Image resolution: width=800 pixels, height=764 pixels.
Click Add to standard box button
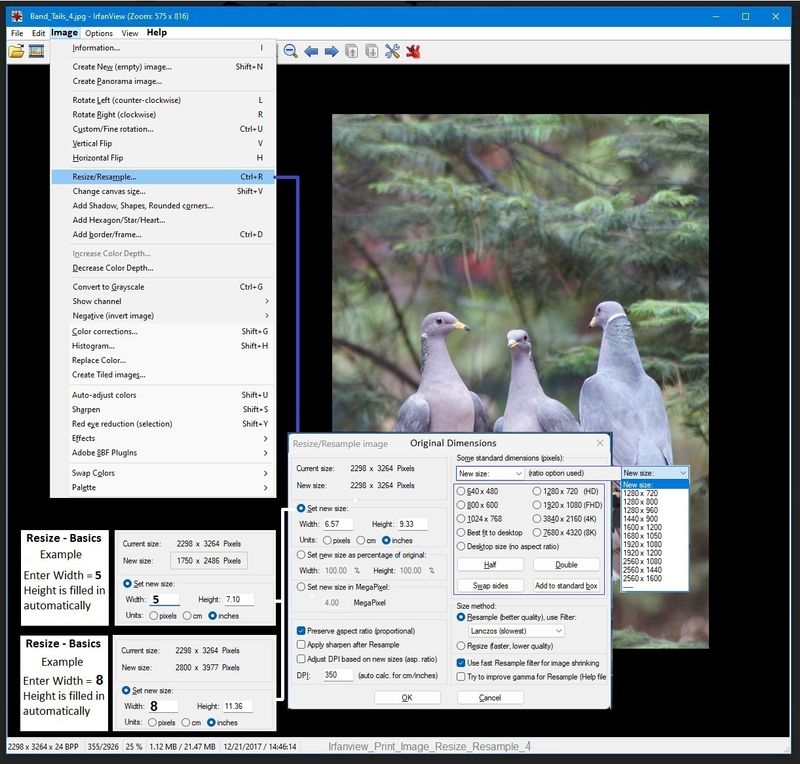tap(566, 585)
